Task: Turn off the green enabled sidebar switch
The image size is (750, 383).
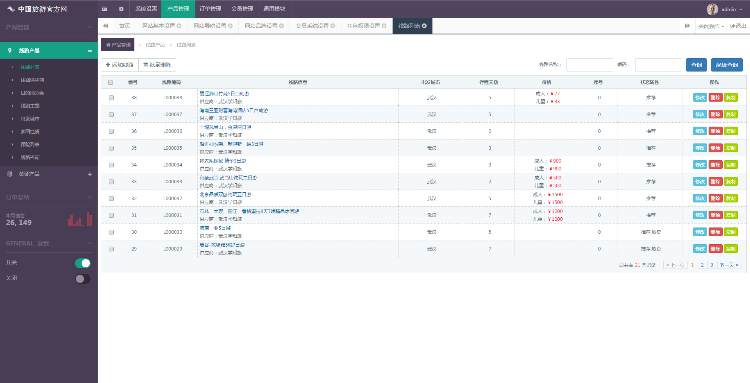Action: pyautogui.click(x=83, y=263)
